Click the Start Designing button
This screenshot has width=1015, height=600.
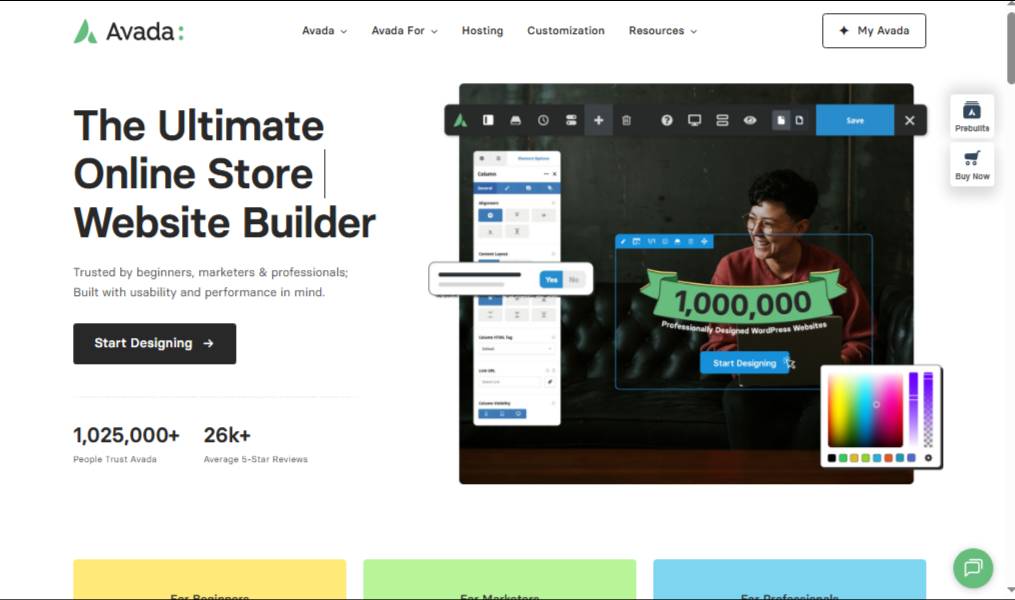coord(154,343)
